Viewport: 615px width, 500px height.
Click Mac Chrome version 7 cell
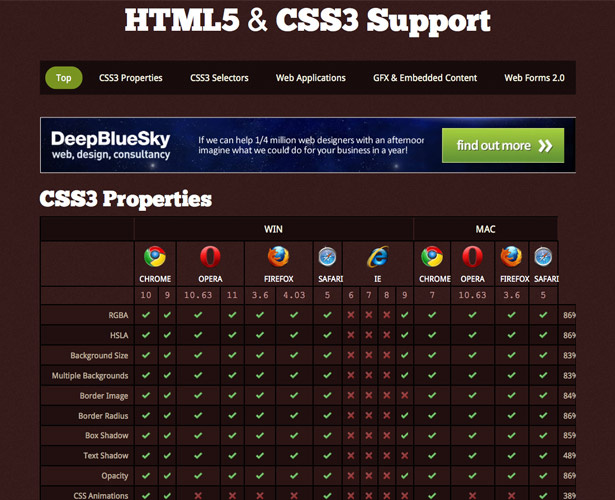[x=432, y=295]
